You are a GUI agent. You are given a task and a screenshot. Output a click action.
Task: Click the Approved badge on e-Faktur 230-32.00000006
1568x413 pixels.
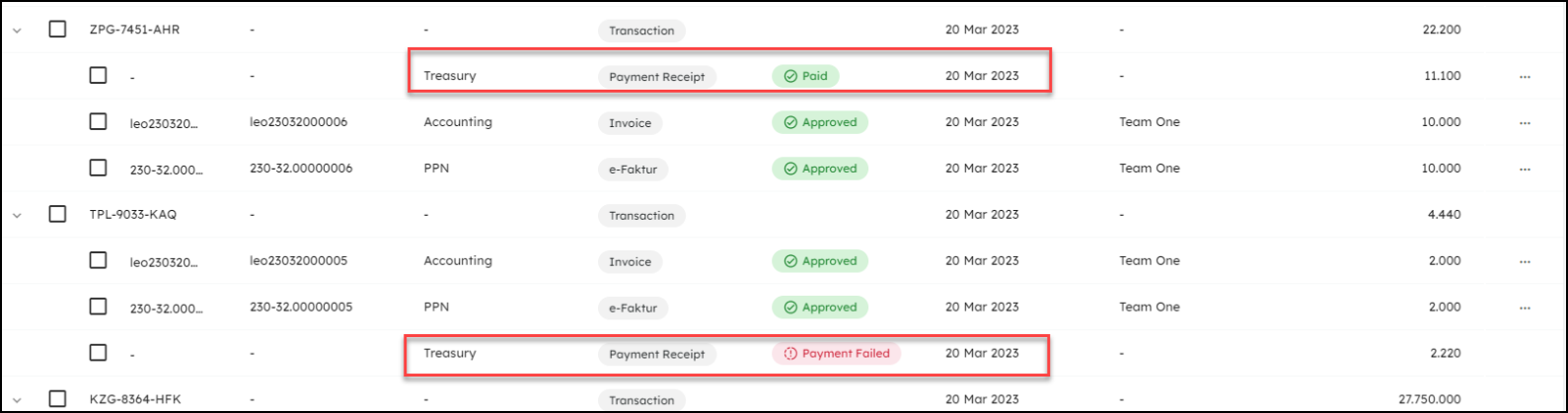[x=819, y=169]
